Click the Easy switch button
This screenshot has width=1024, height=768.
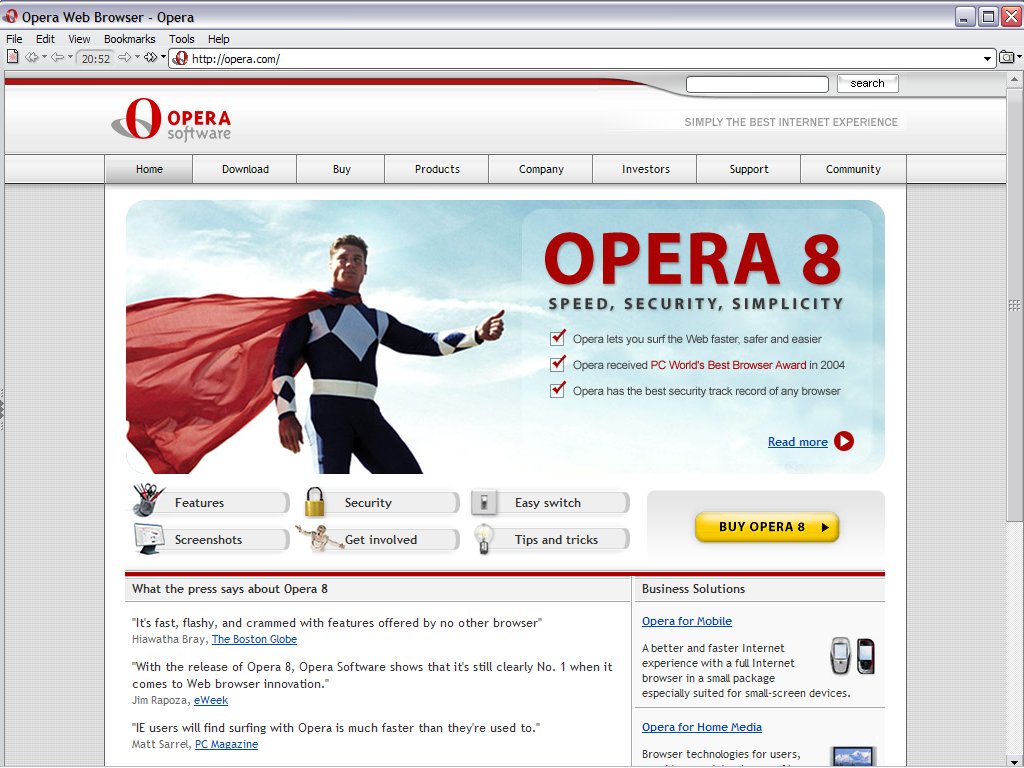pos(551,503)
